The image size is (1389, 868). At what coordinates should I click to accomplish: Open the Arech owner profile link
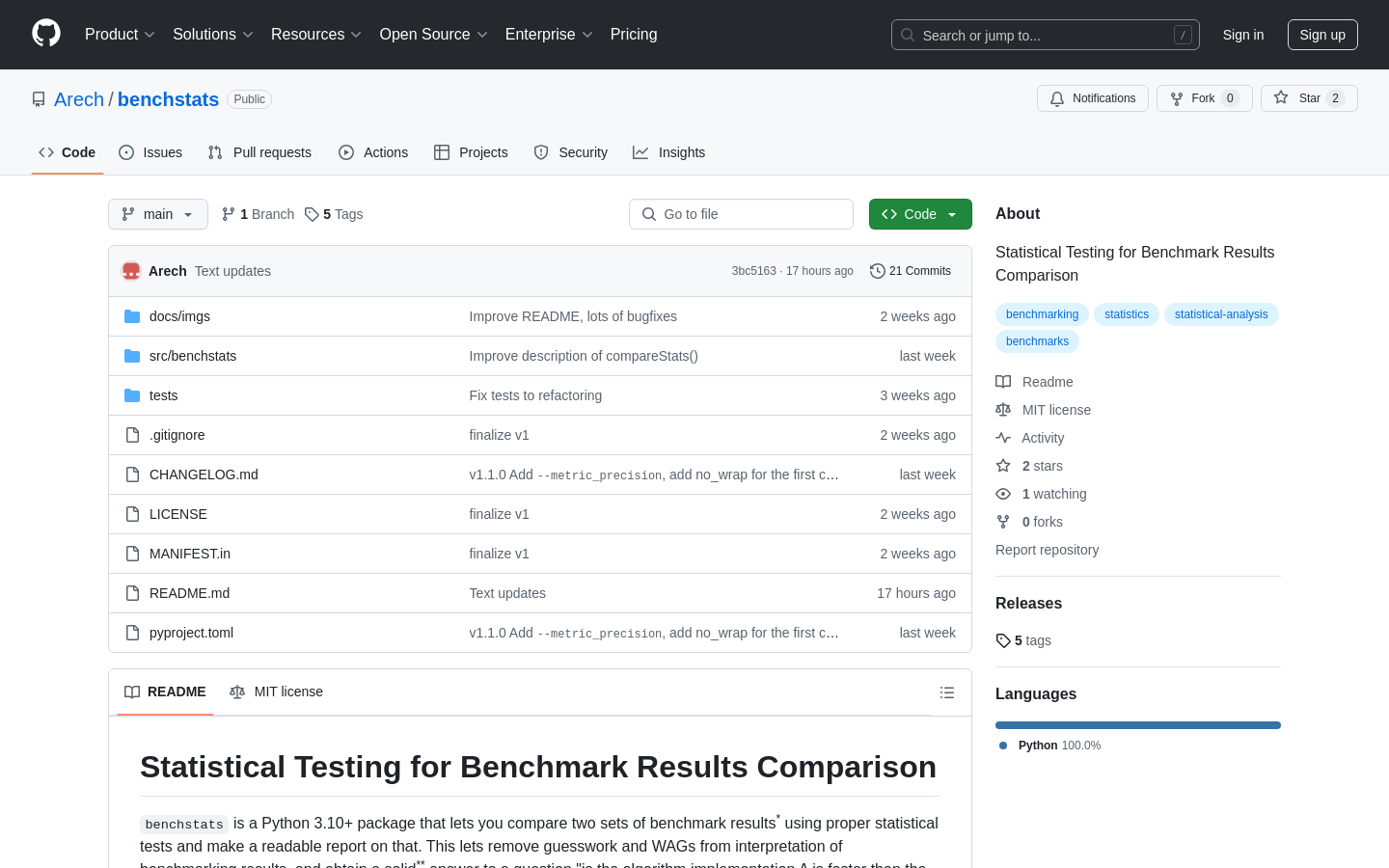pos(79,99)
